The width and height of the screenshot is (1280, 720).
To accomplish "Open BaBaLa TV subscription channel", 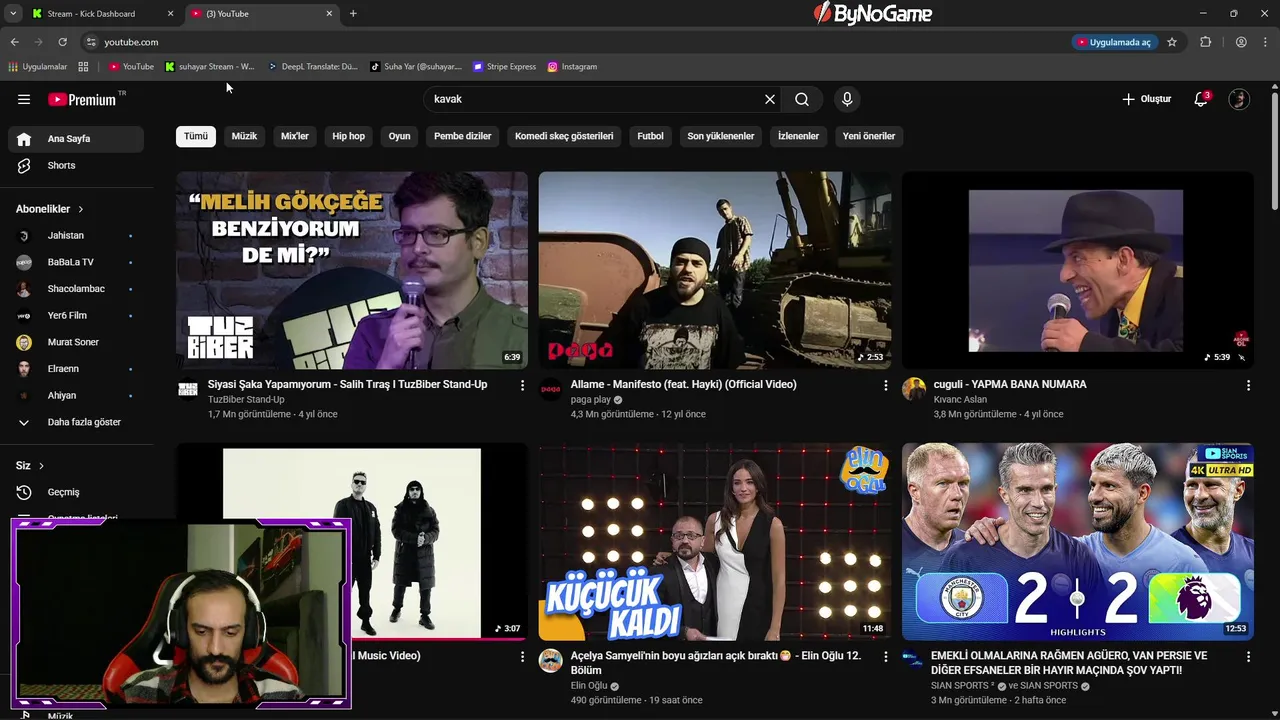I will point(76,262).
